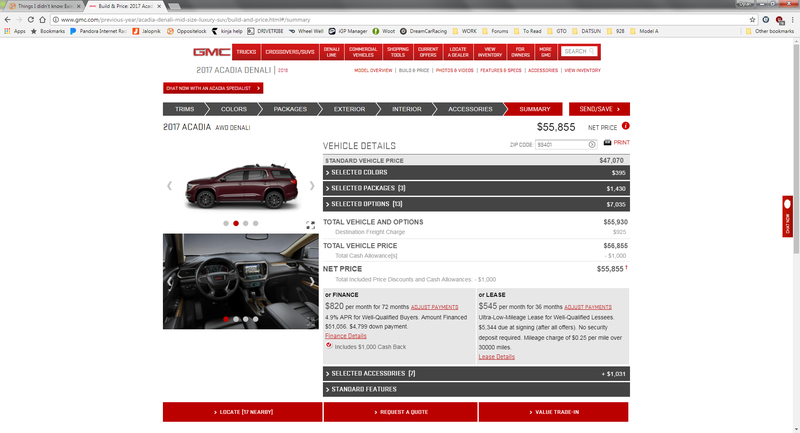Click the net price info icon

[x=626, y=126]
